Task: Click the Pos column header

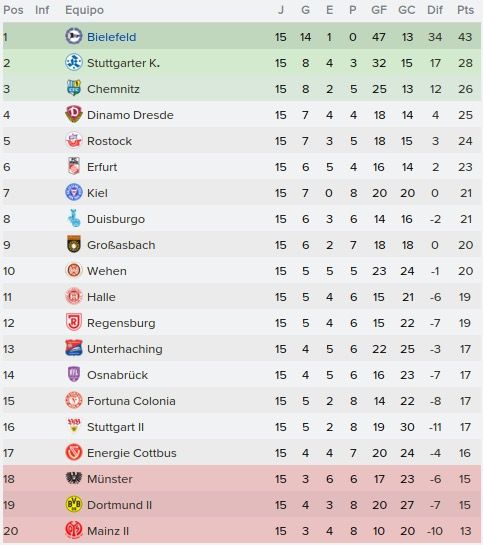Action: [13, 10]
